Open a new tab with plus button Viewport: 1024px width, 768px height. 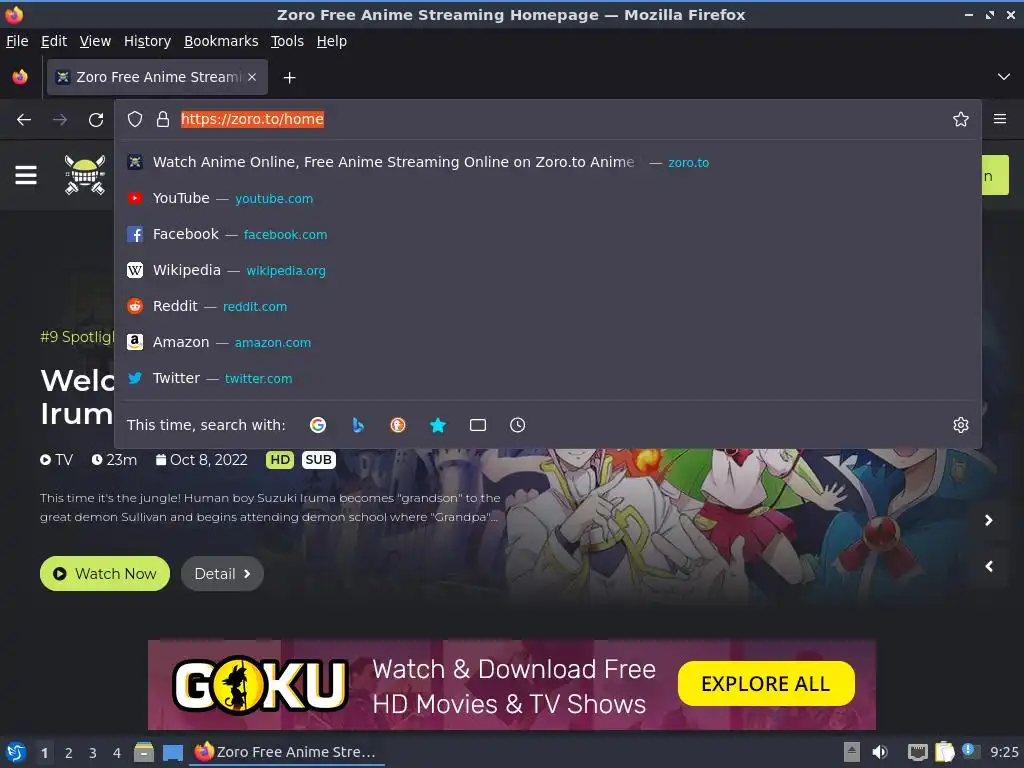point(289,78)
